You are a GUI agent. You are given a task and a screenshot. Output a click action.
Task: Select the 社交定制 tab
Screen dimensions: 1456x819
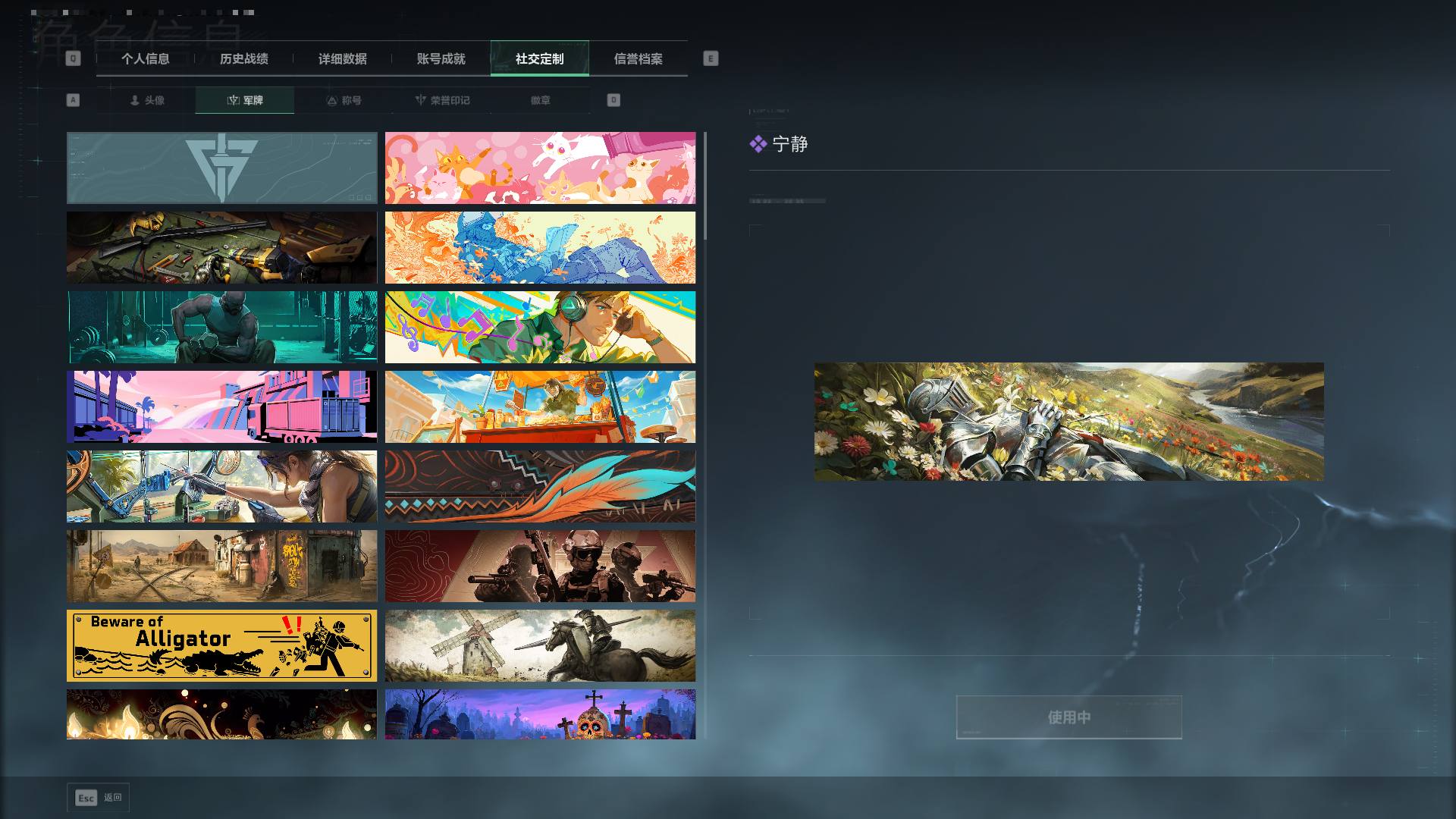click(539, 58)
